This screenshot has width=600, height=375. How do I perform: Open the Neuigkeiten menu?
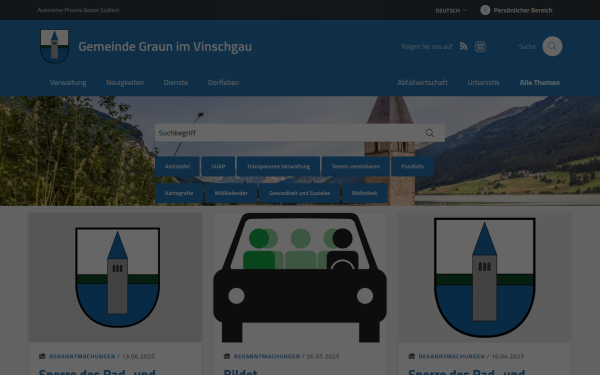click(x=125, y=82)
